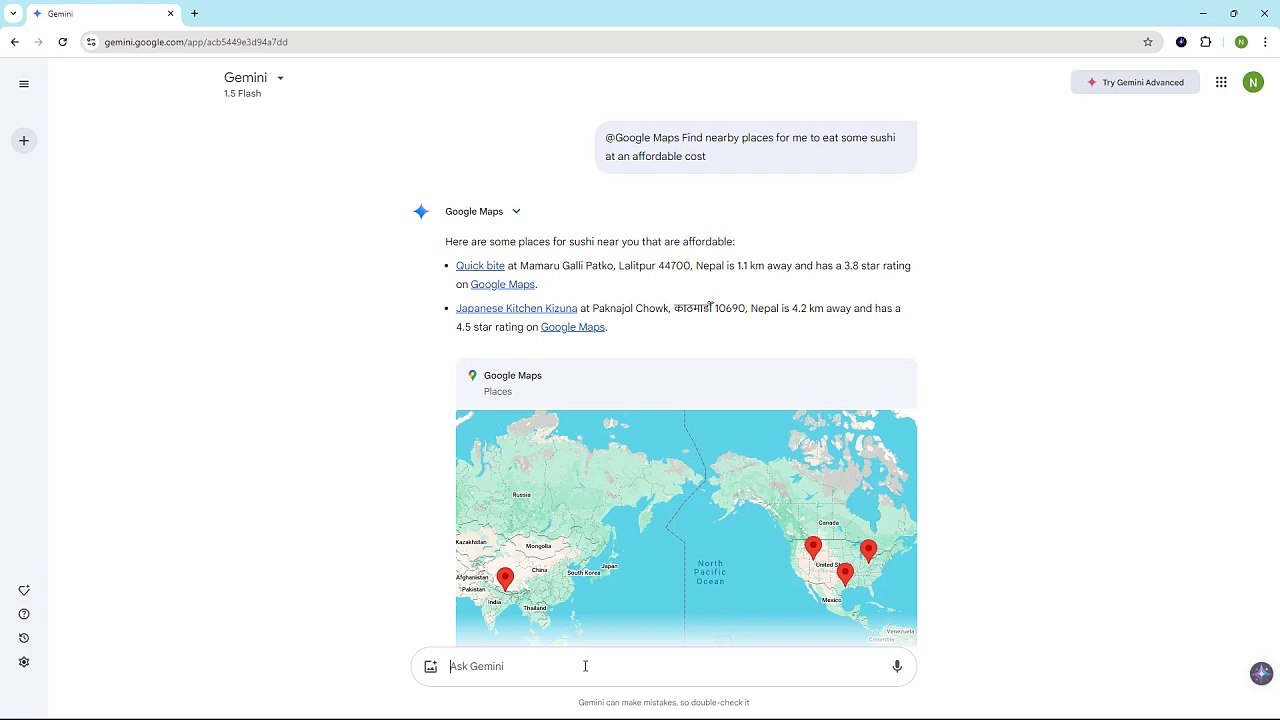Click the upload image icon in prompt box
This screenshot has height=720, width=1280.
[431, 667]
